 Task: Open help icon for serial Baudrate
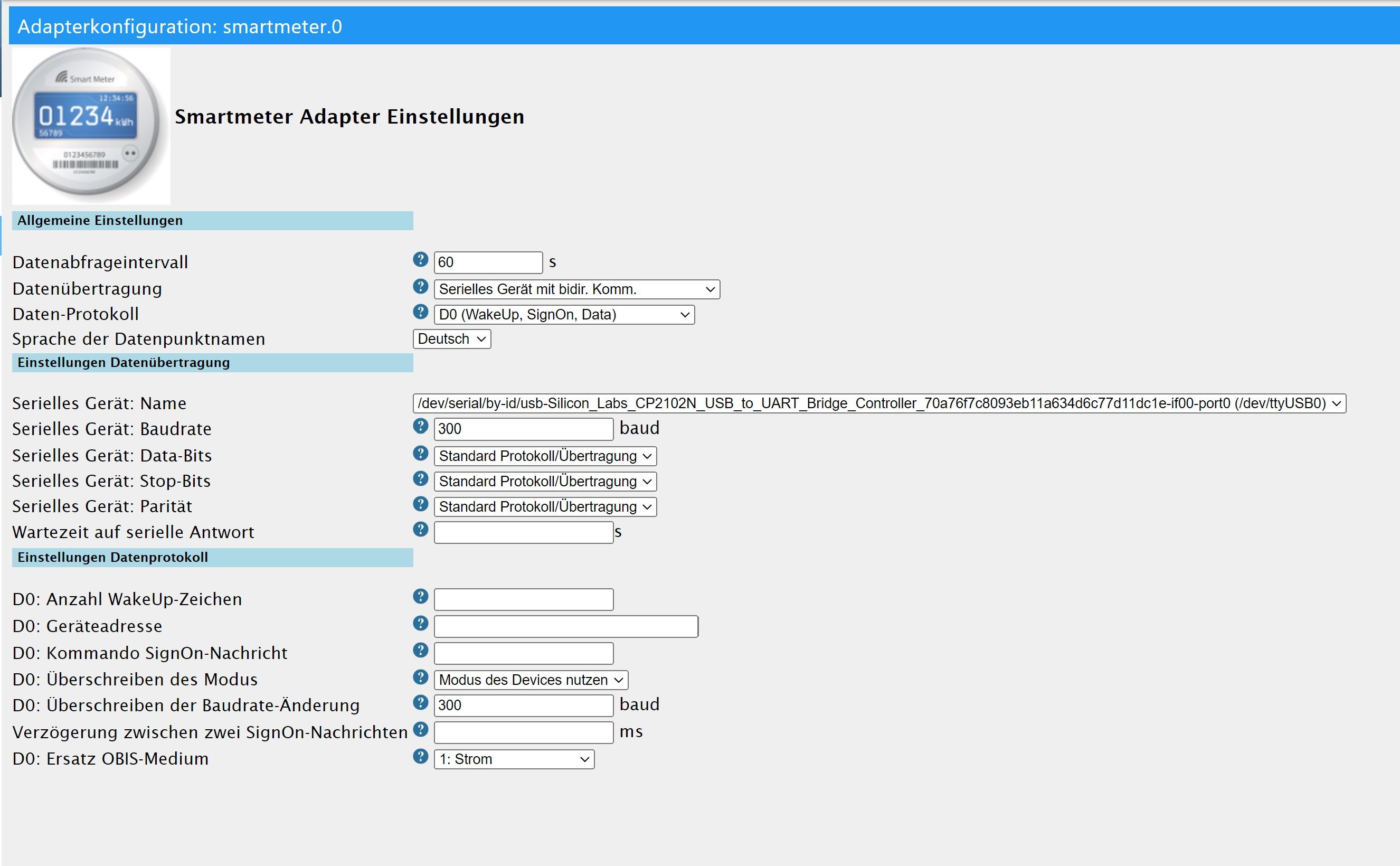click(x=420, y=426)
